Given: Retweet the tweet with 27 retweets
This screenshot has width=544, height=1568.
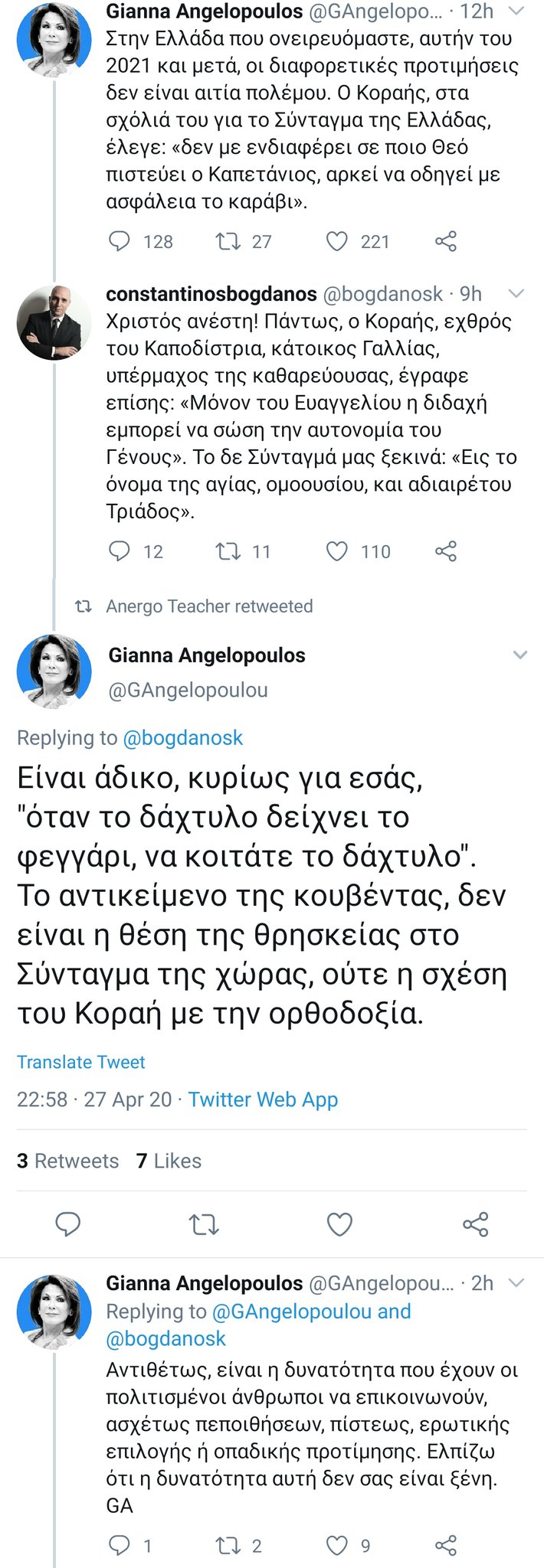Looking at the screenshot, I should (x=228, y=242).
